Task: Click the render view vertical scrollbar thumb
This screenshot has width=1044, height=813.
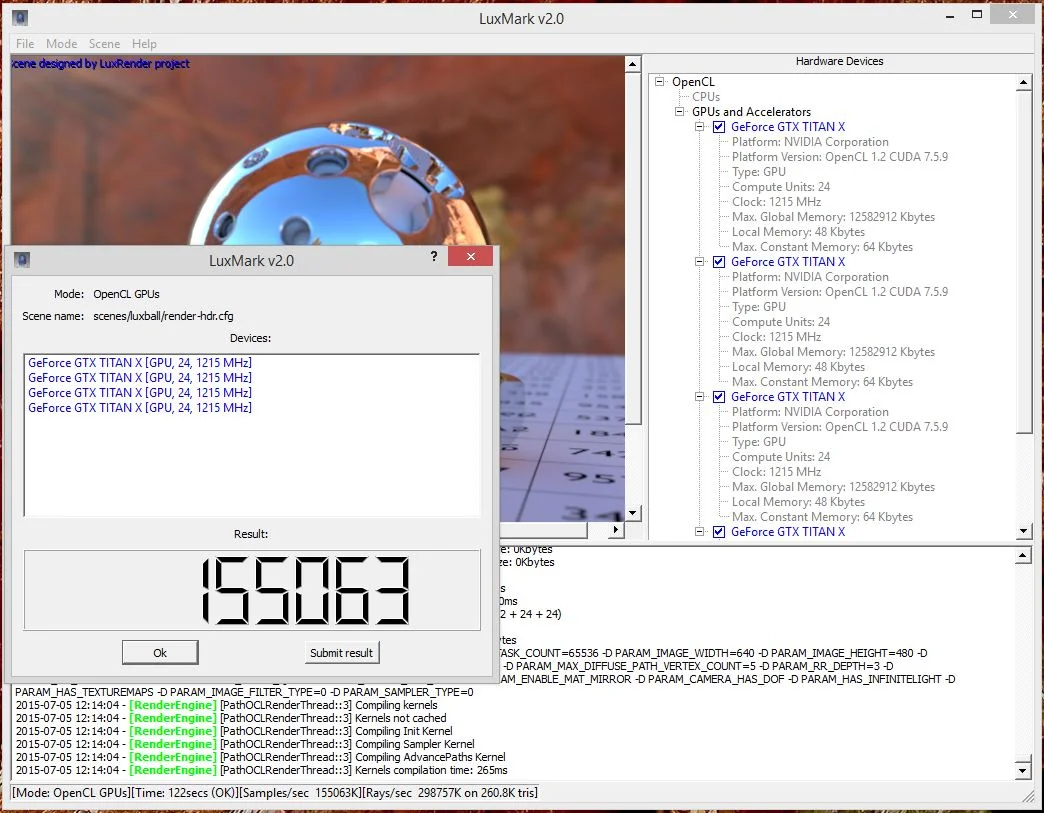Action: [x=633, y=248]
